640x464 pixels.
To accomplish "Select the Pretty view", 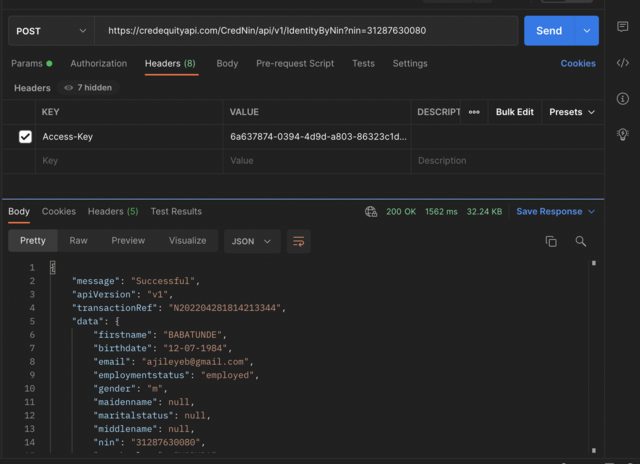I will tap(33, 241).
